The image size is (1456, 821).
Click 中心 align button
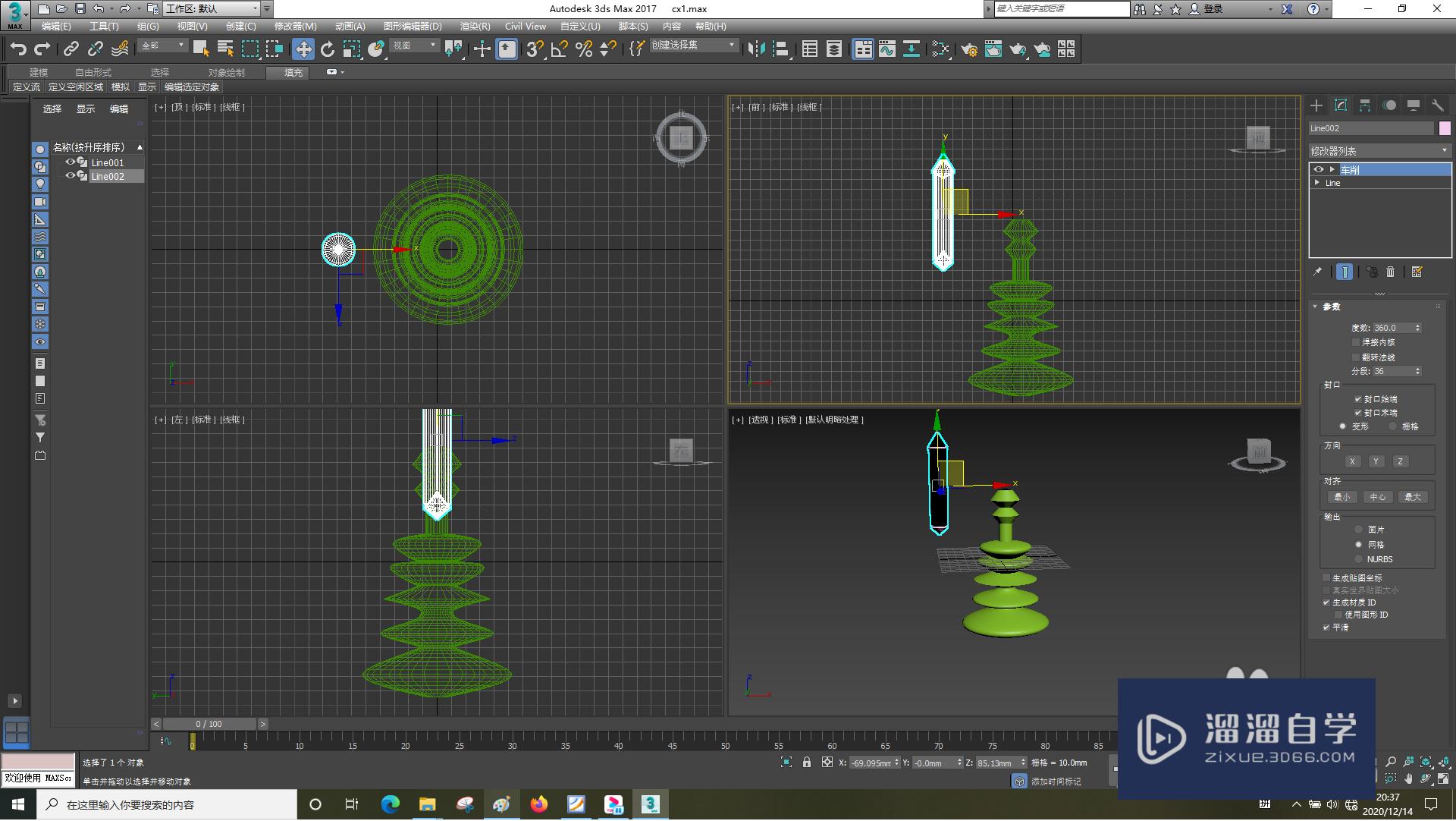(x=1377, y=497)
